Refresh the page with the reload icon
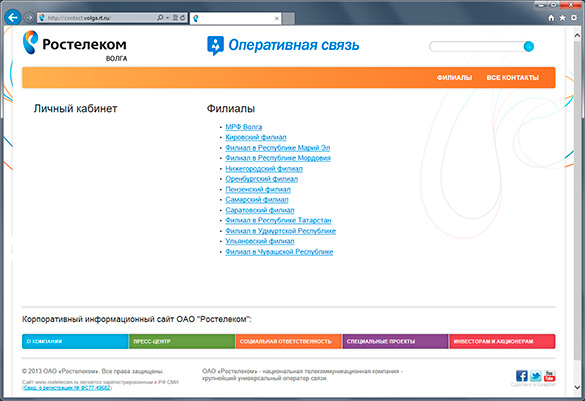The image size is (585, 401). [182, 18]
